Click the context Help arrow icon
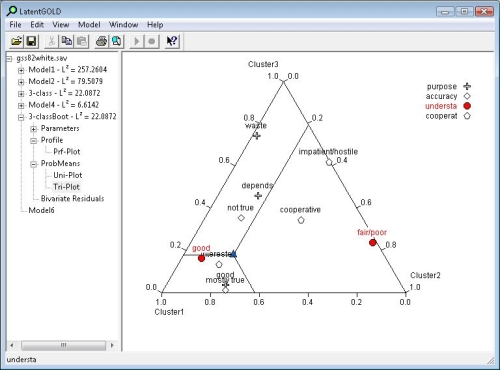500x370 pixels. point(172,41)
